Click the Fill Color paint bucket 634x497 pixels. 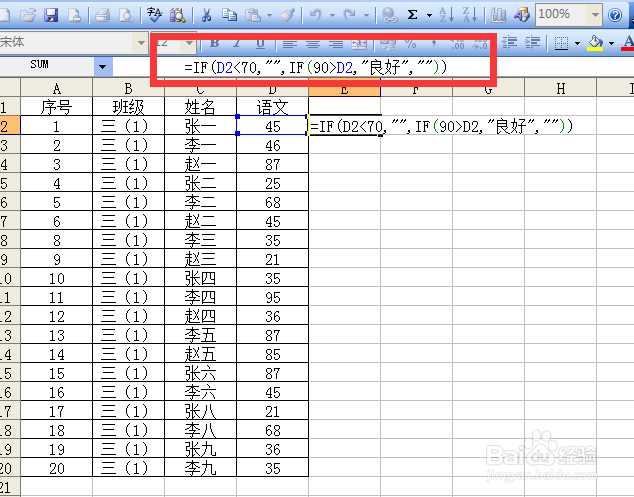(596, 42)
